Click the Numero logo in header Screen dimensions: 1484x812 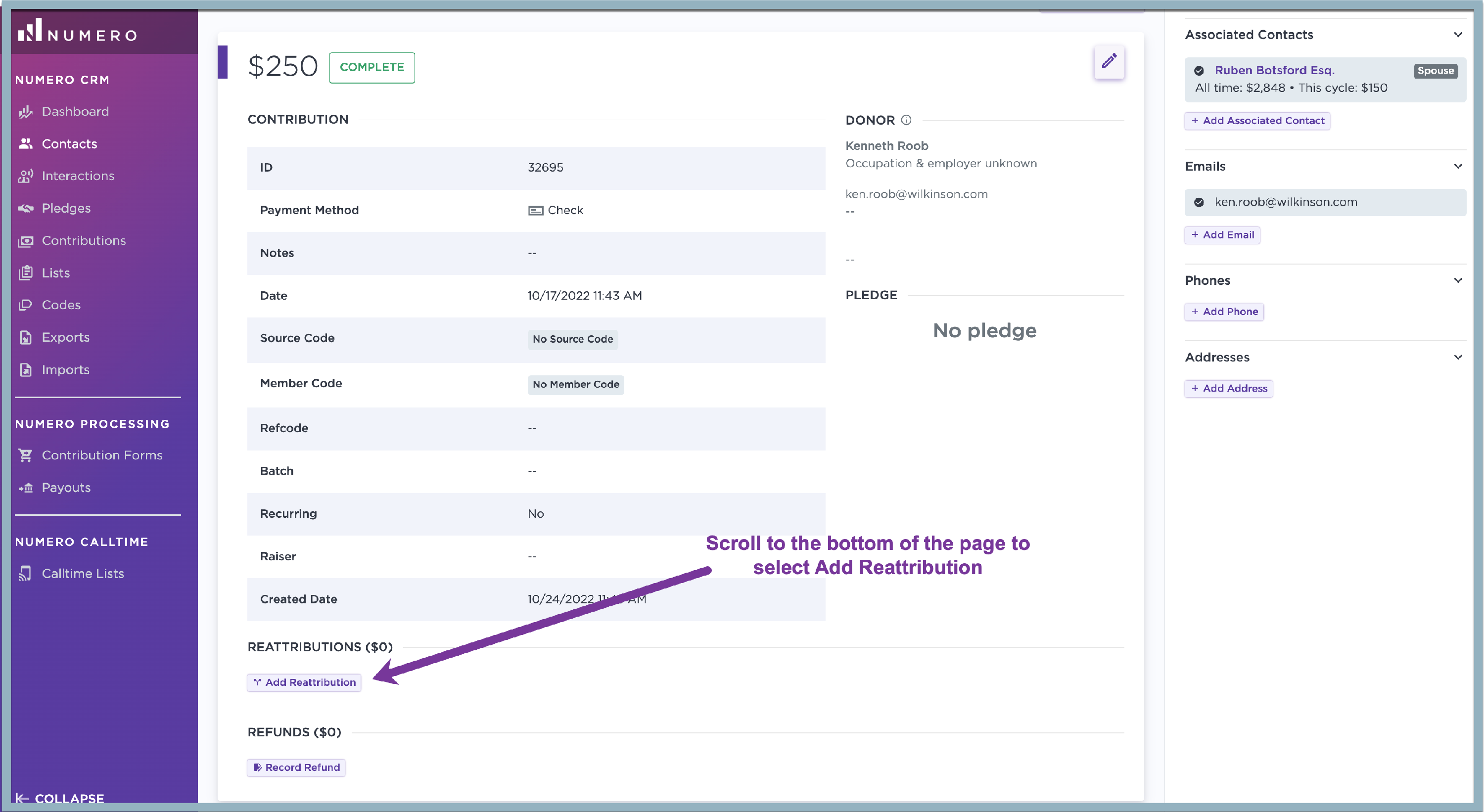[77, 32]
